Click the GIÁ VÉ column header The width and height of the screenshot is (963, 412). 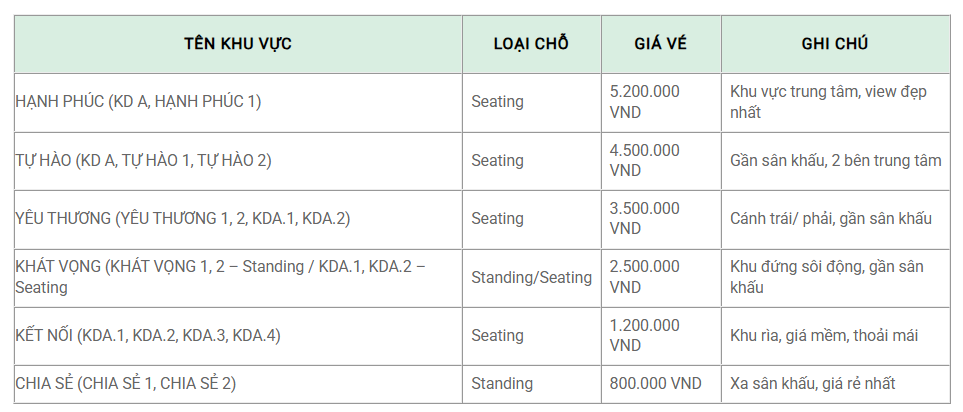(661, 44)
